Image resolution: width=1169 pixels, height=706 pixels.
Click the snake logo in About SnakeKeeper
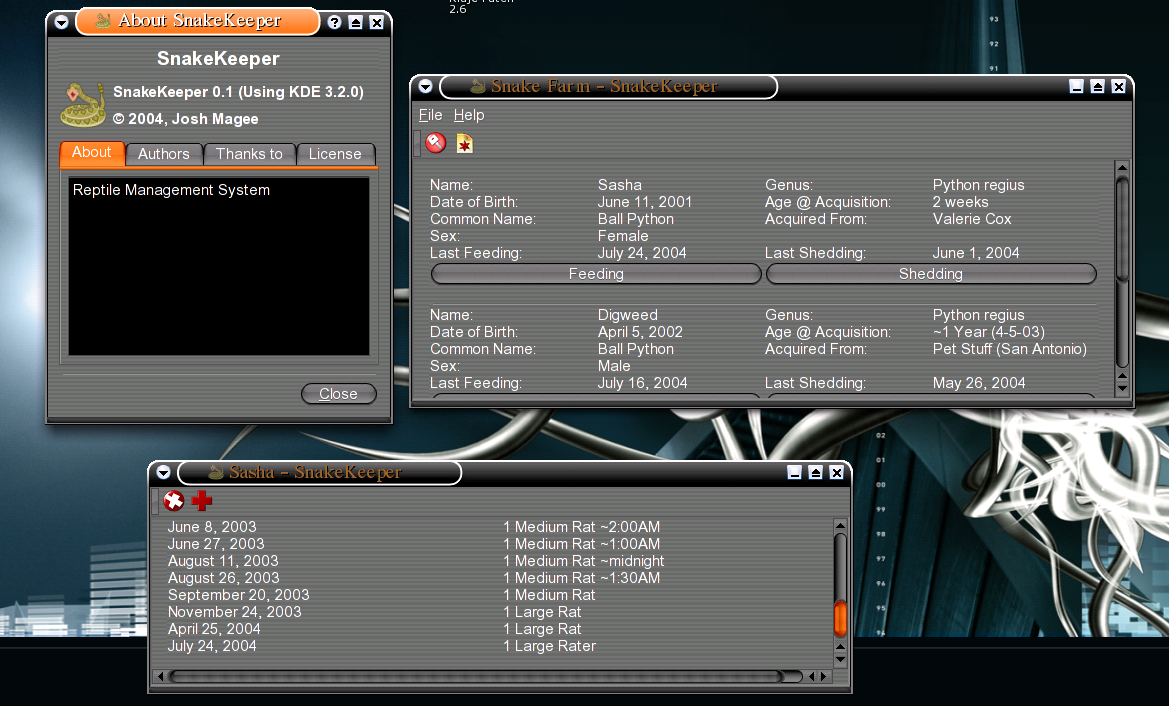pos(83,104)
